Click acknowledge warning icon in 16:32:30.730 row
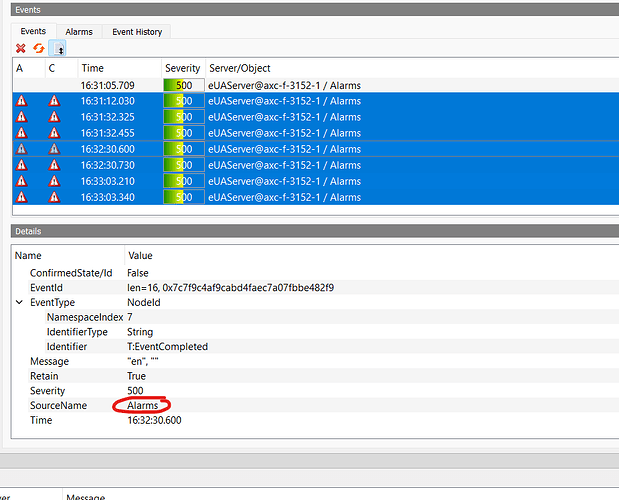Viewport: 619px width, 500px height. 22,165
